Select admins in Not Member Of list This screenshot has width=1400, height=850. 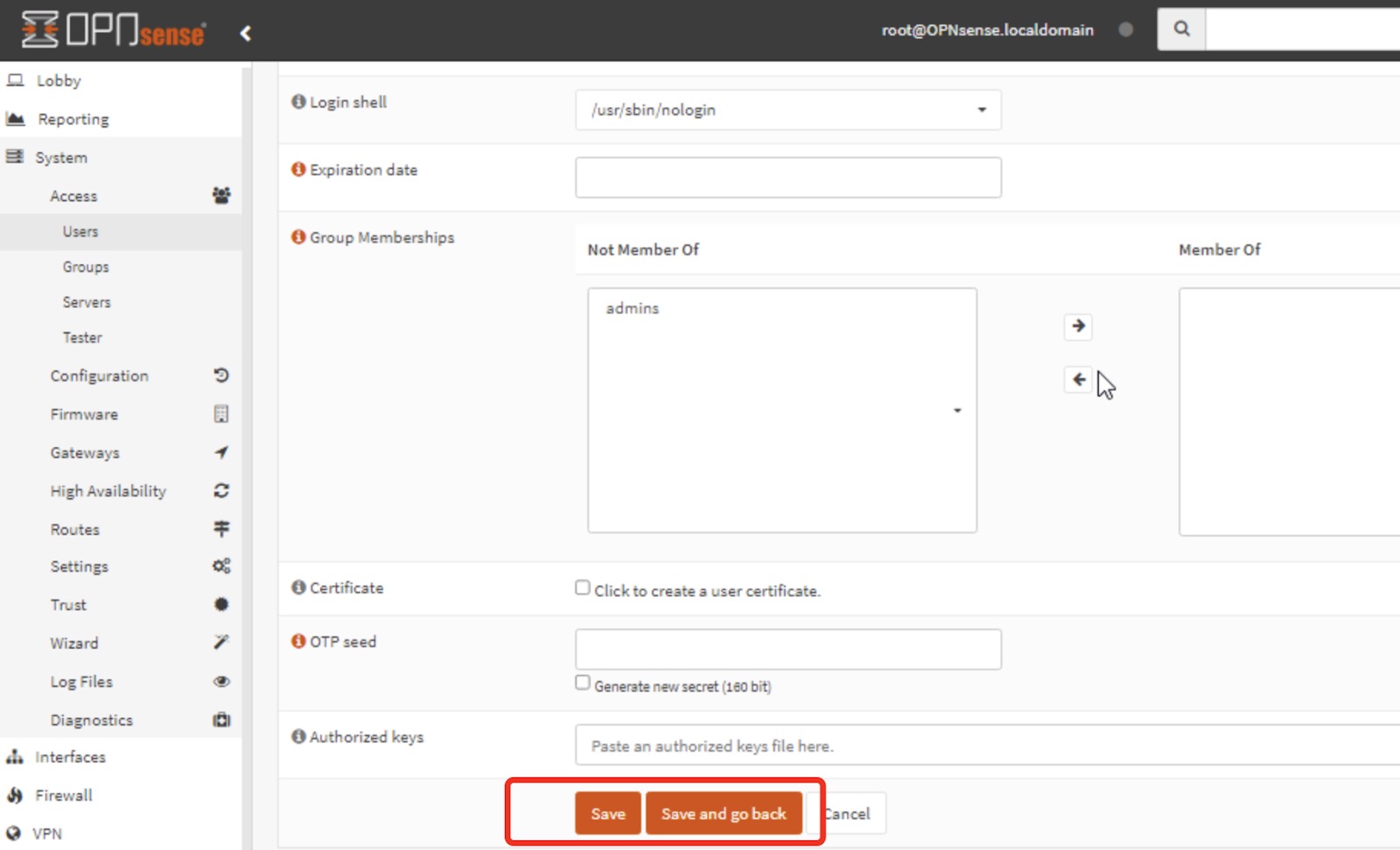[x=633, y=308]
